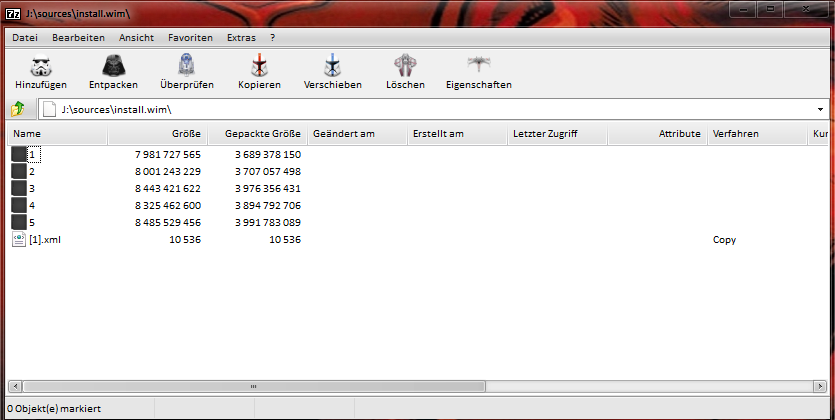
Task: Maximize the 7-Zip window
Action: click(x=770, y=10)
